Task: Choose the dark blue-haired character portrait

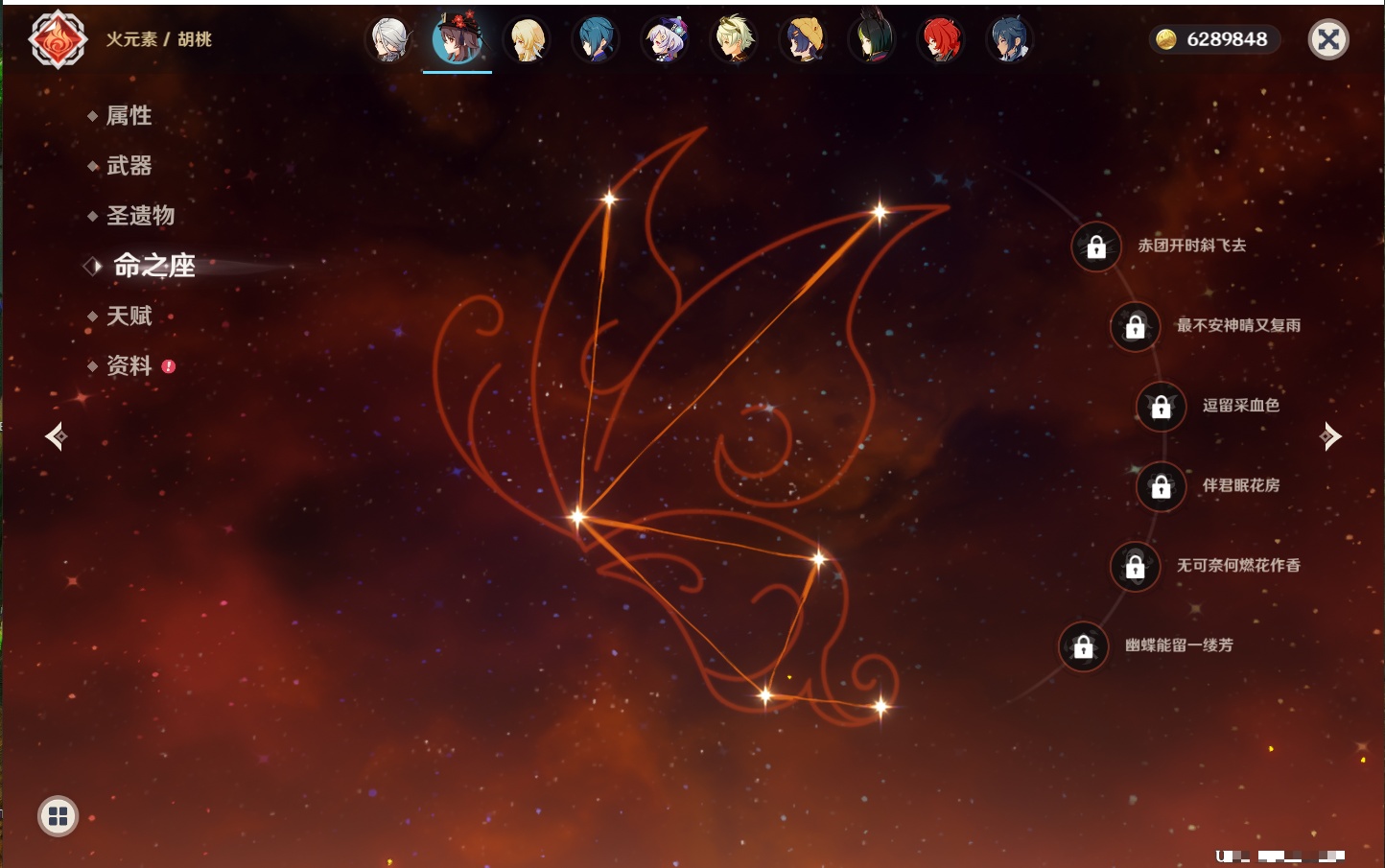Action: [1010, 40]
